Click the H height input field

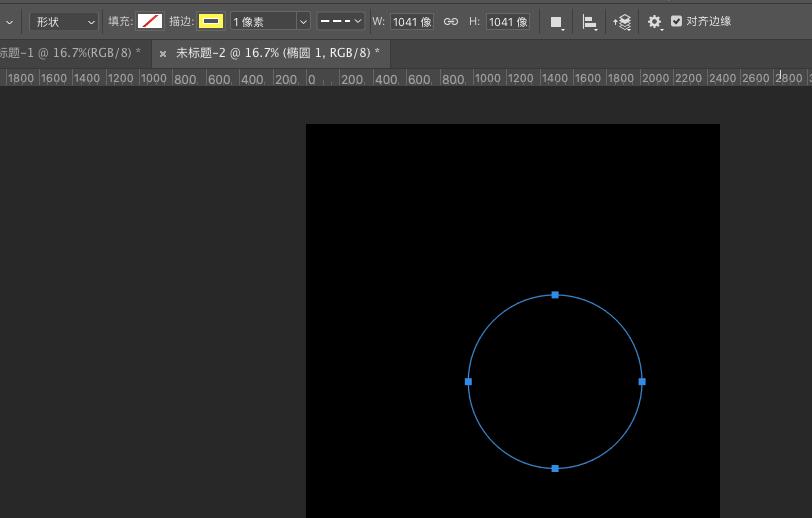coord(508,22)
